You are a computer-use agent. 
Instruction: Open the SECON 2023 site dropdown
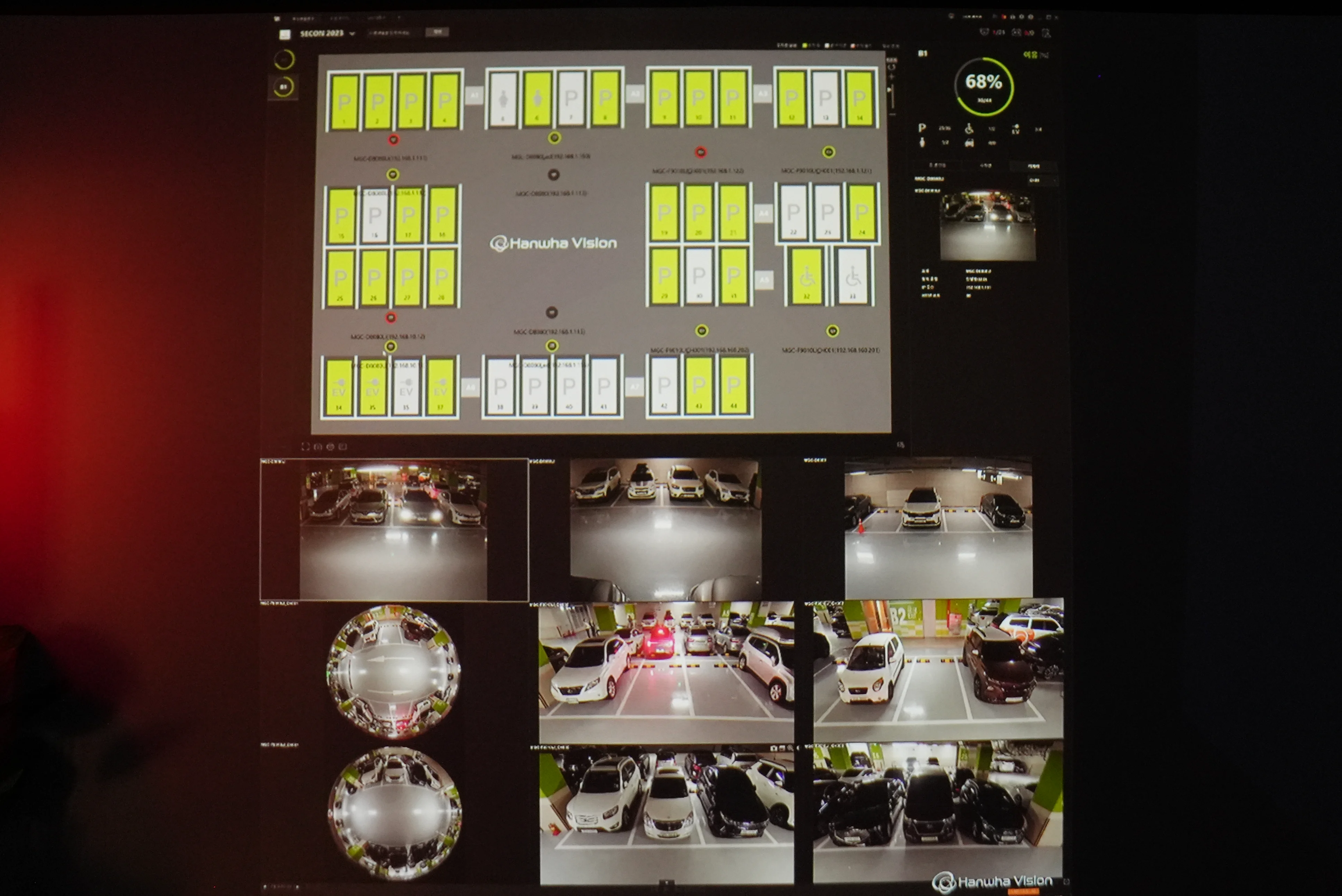click(x=327, y=34)
